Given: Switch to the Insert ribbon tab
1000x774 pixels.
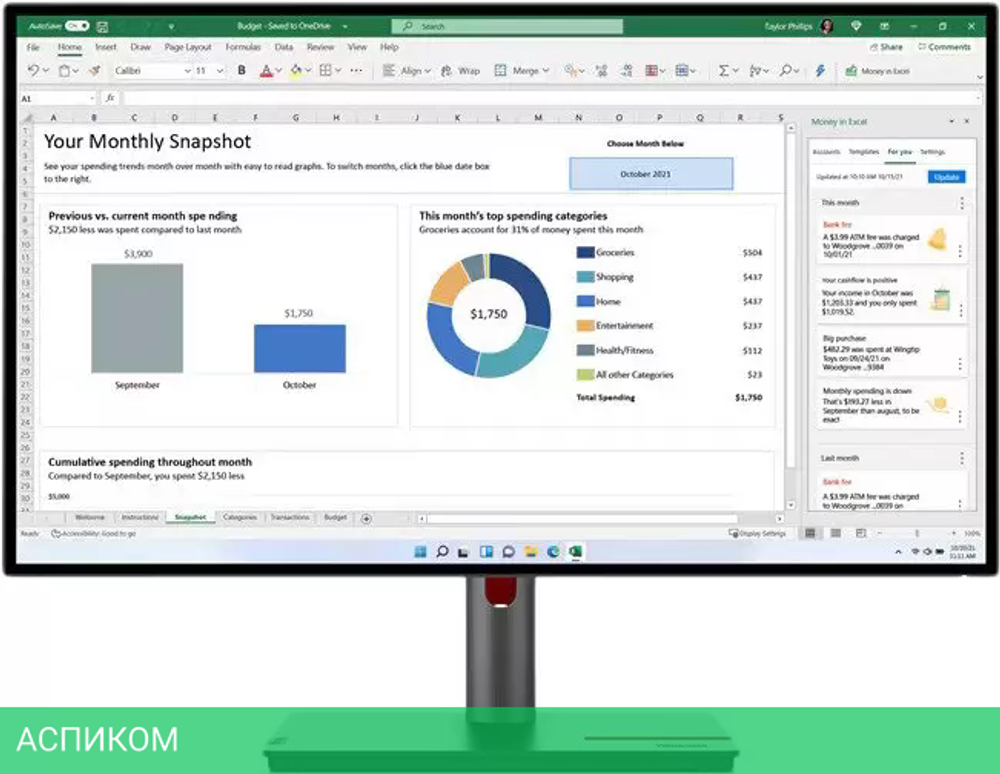Looking at the screenshot, I should click(106, 47).
